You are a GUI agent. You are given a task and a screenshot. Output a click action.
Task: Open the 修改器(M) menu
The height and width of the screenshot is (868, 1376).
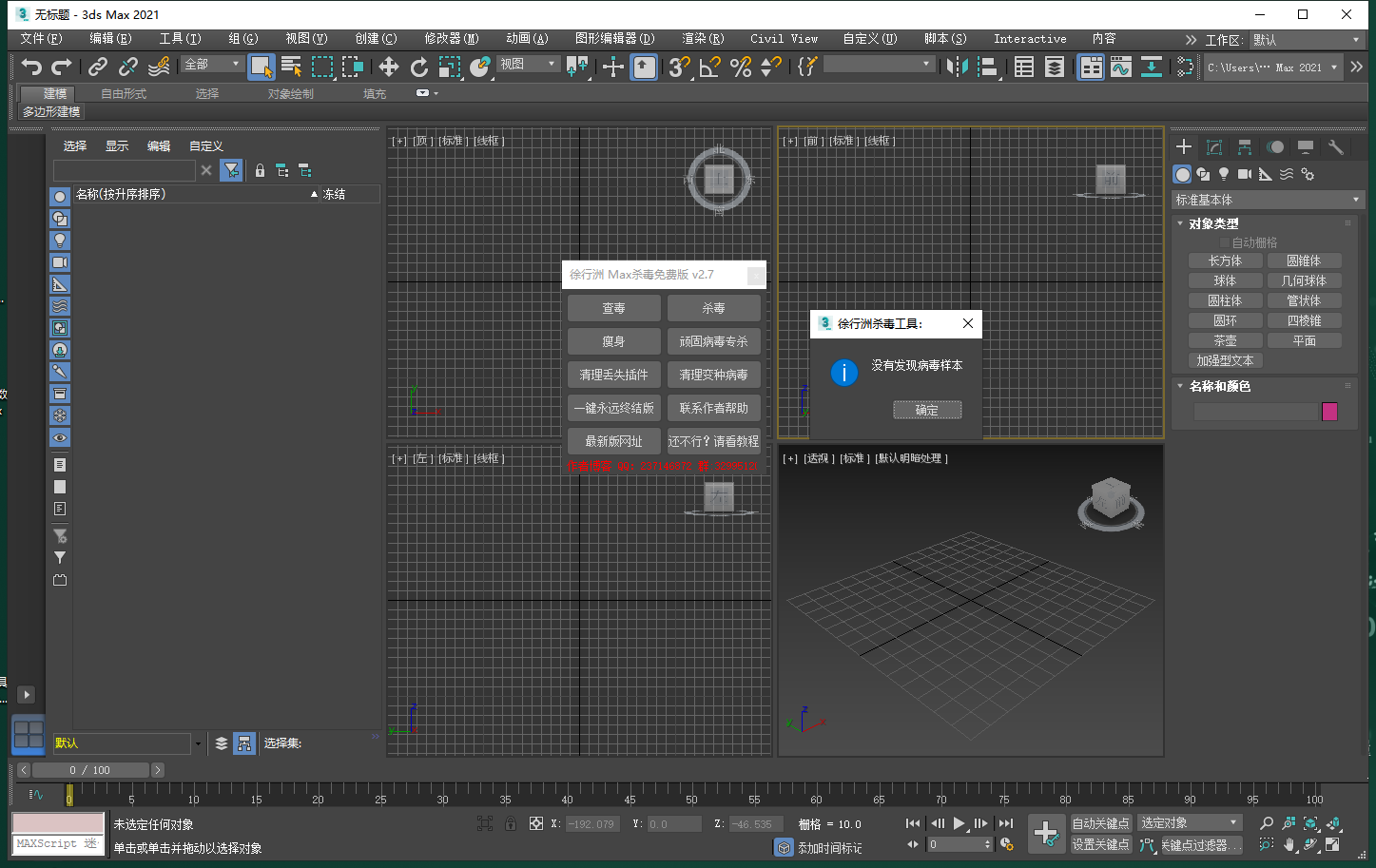click(x=452, y=39)
